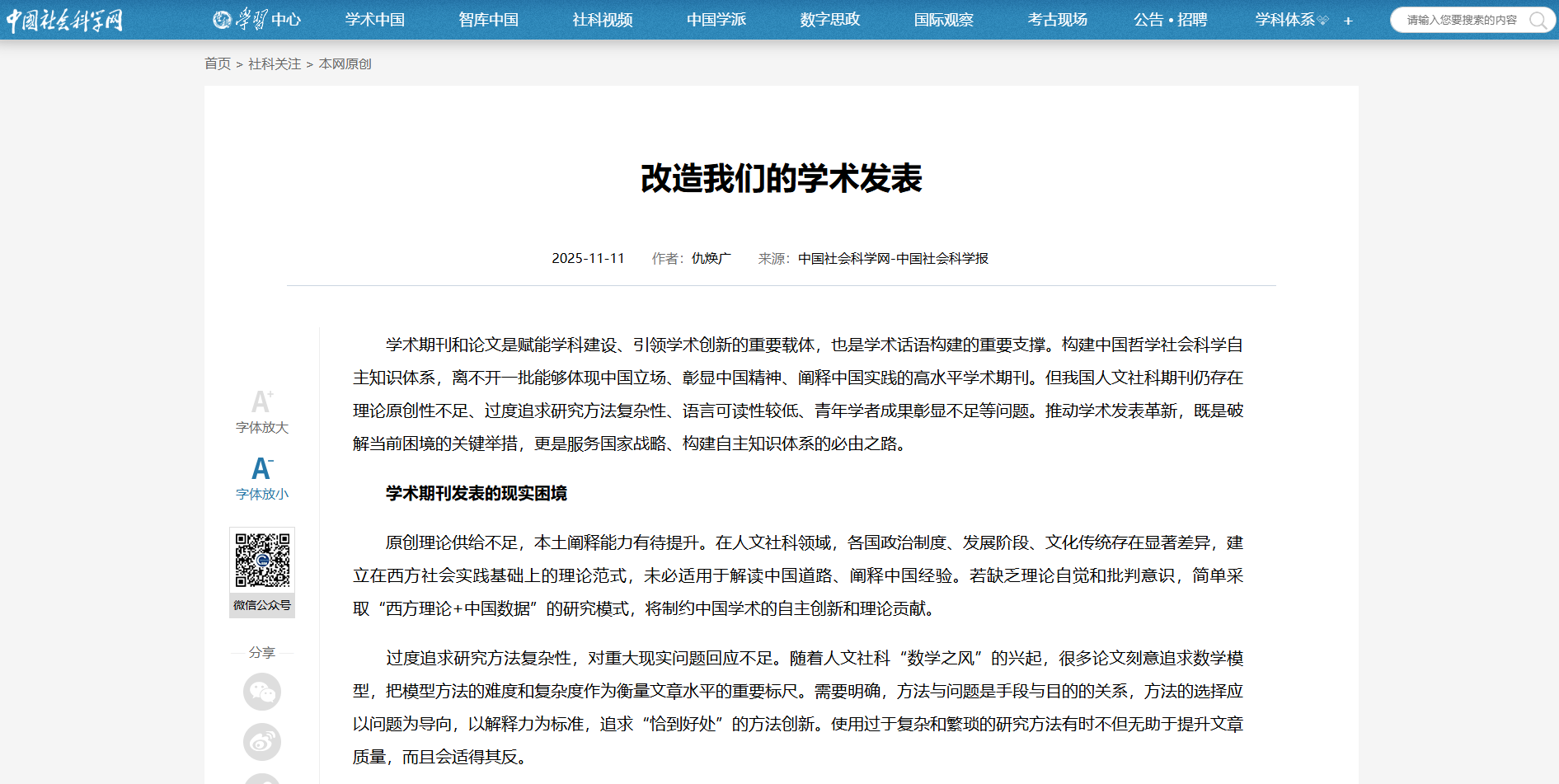Click the font shrink A- icon
Image resolution: width=1559 pixels, height=784 pixels.
pos(261,469)
